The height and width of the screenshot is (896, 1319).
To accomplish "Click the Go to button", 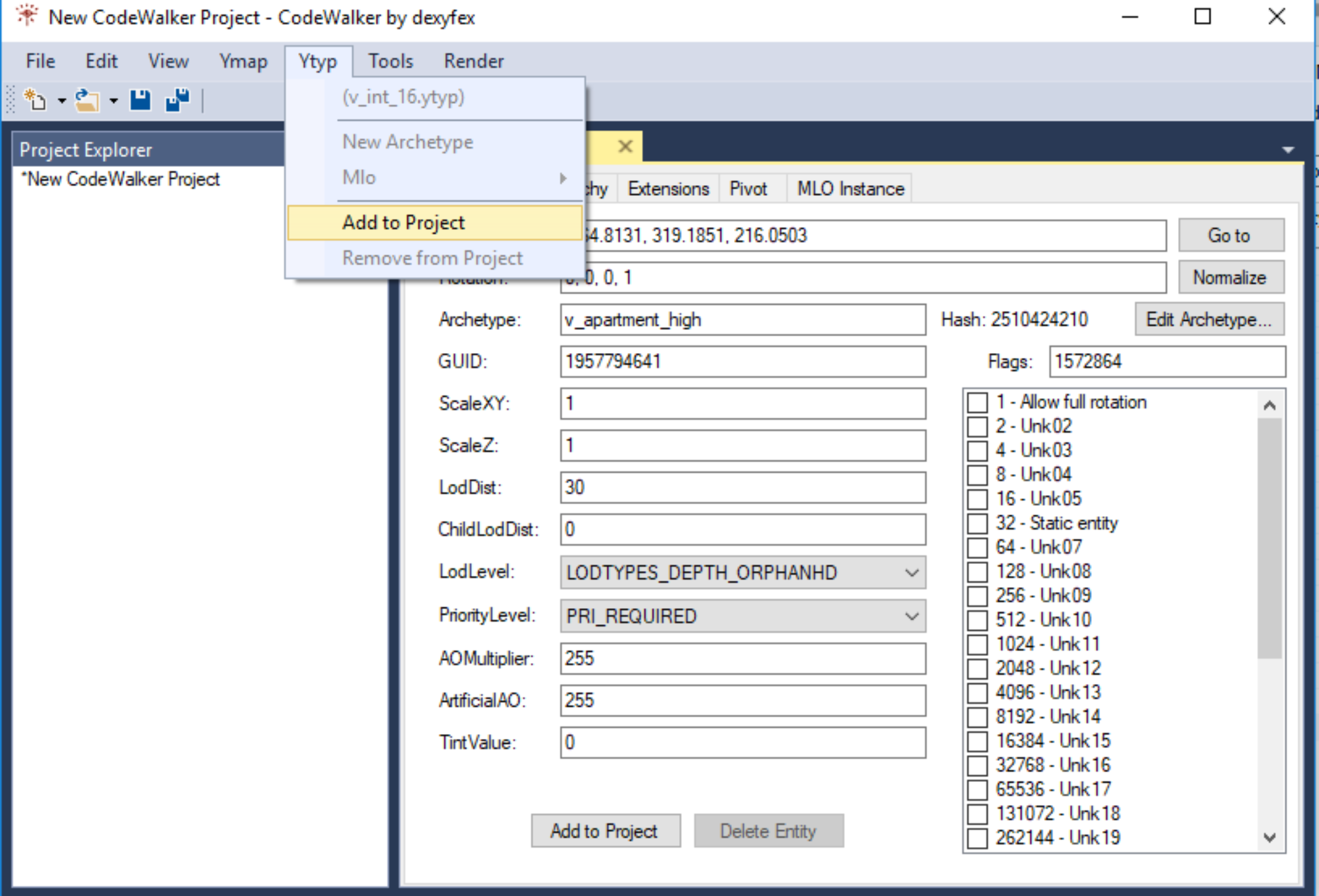I will [1230, 235].
